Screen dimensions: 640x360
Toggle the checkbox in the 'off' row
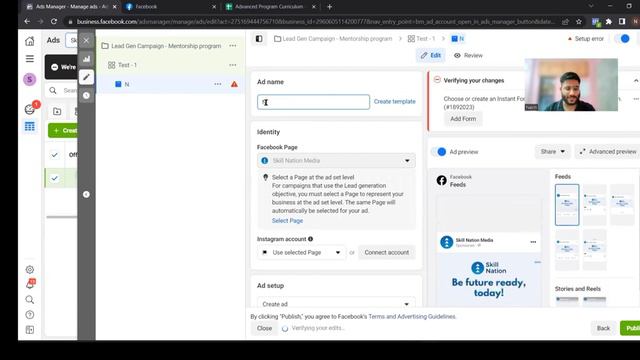(x=54, y=155)
